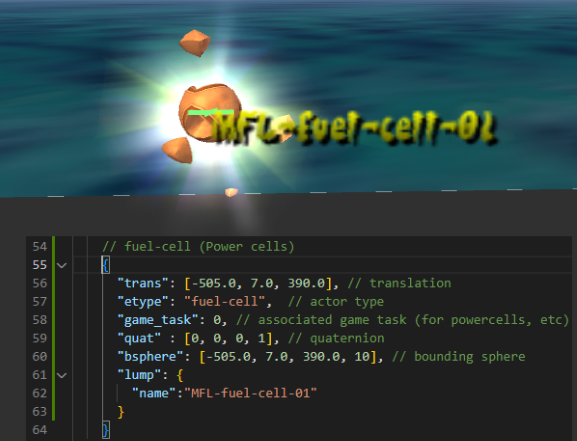Place cursor in the "fuel-cell" etype value
577x441 pixels.
224,301
